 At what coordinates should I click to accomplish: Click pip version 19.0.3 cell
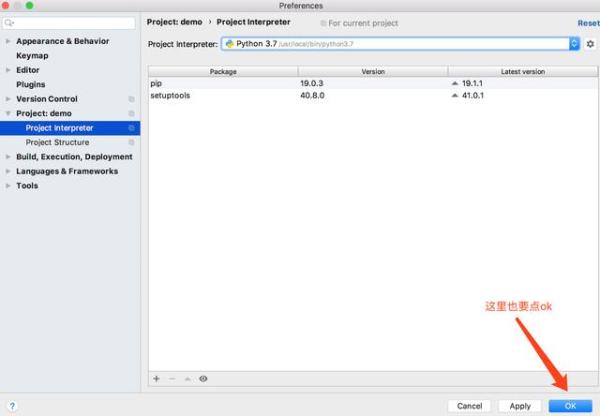(311, 83)
